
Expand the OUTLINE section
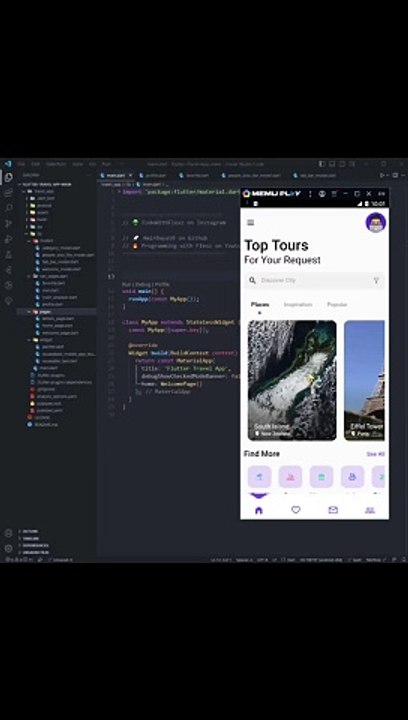(x=30, y=531)
